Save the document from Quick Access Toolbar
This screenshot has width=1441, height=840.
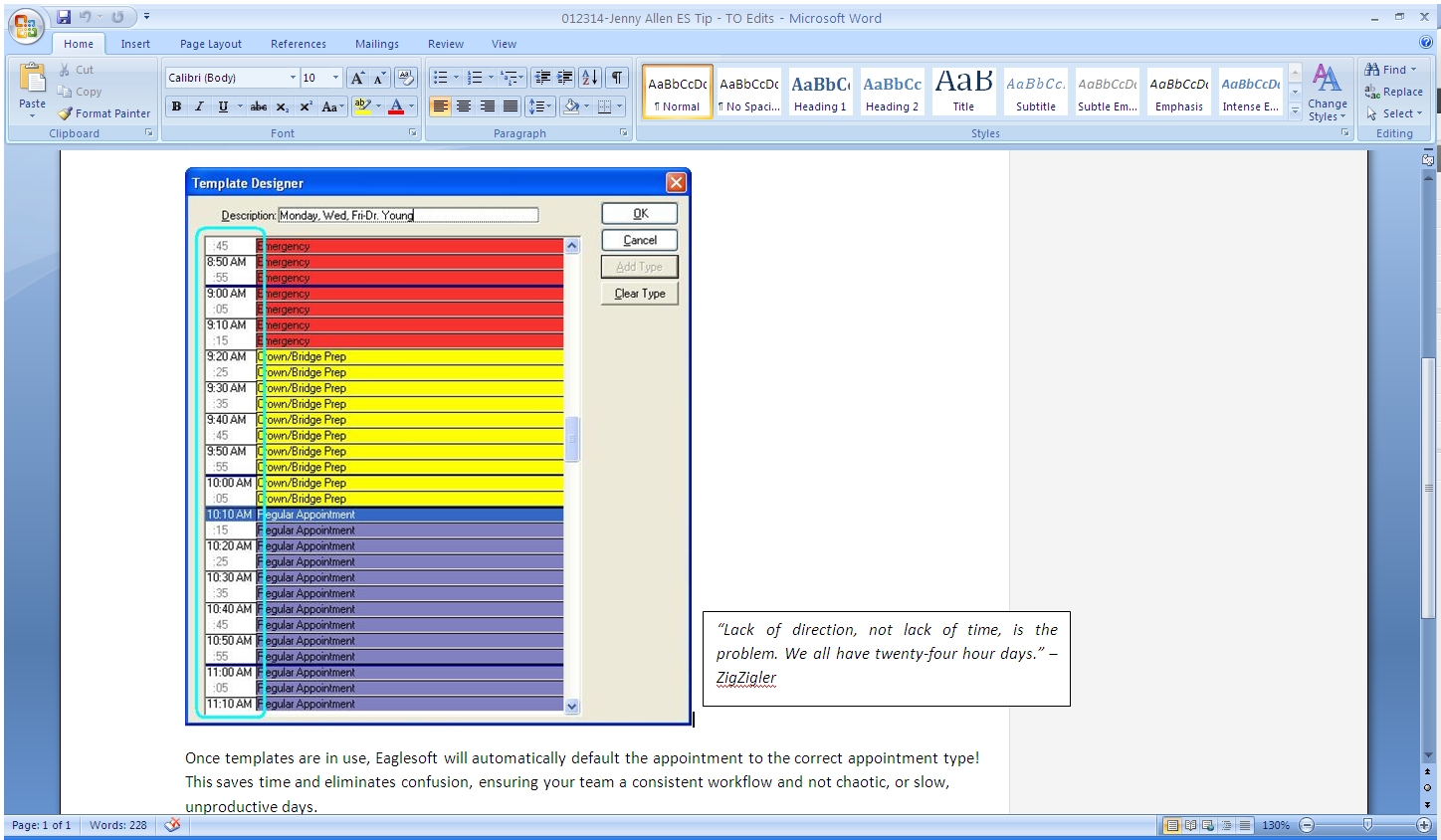[65, 17]
